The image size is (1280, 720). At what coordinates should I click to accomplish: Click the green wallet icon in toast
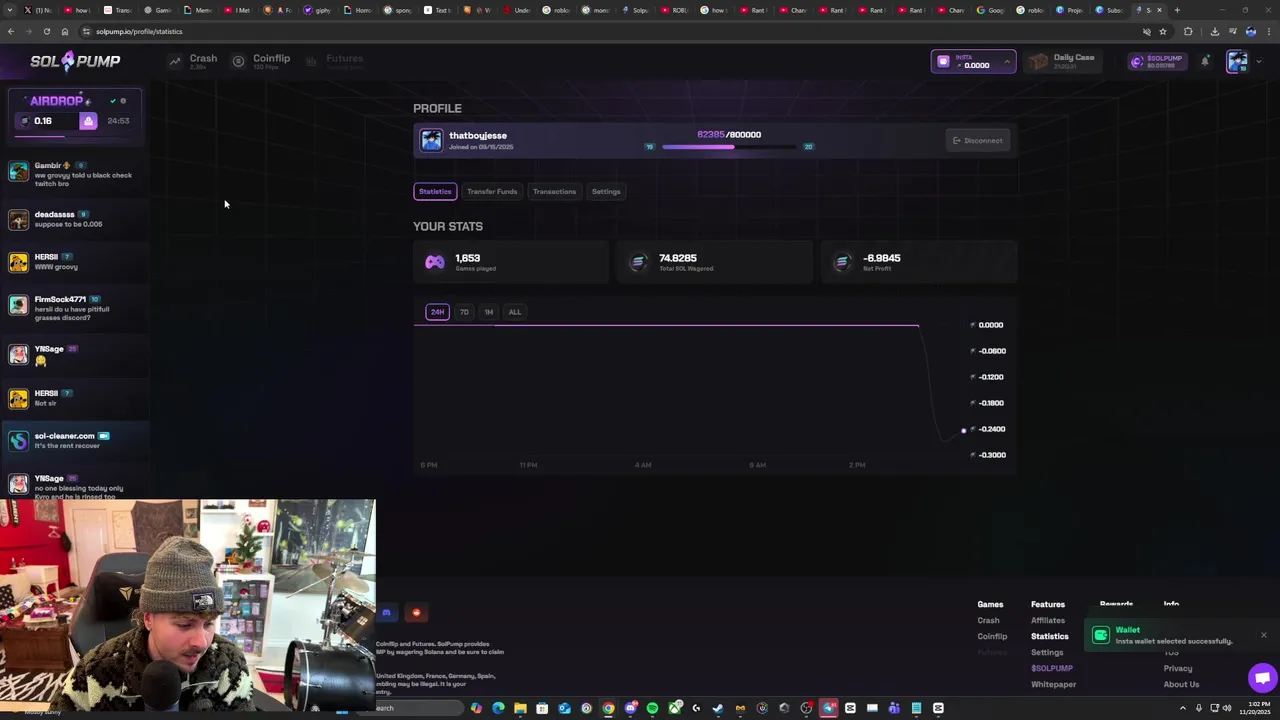point(1101,635)
